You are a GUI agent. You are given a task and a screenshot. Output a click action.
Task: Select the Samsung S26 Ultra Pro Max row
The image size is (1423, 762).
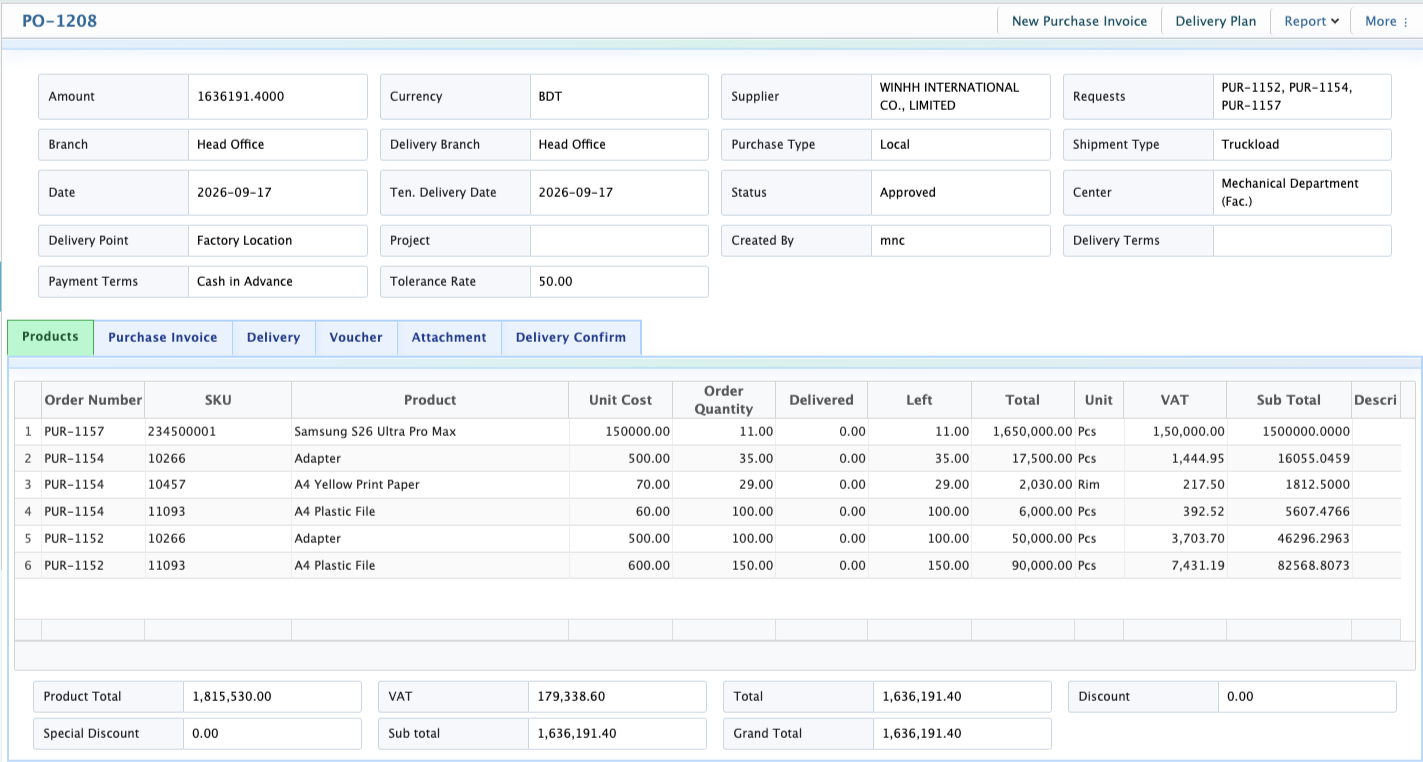[707, 431]
